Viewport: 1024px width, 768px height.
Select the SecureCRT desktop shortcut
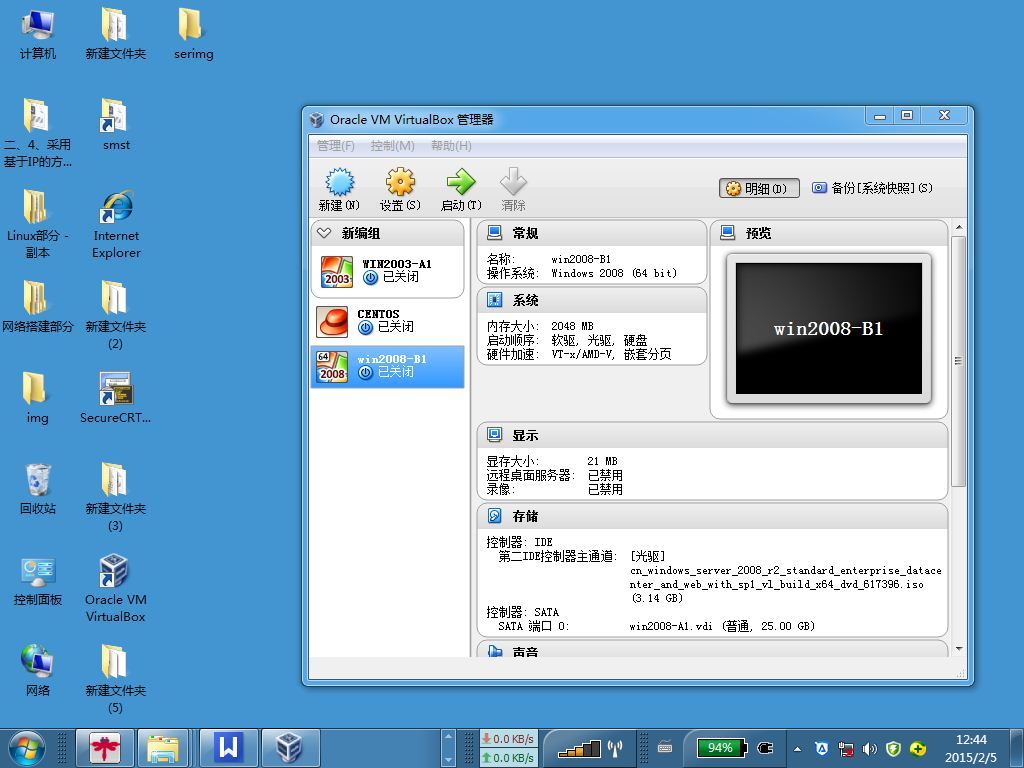(116, 398)
